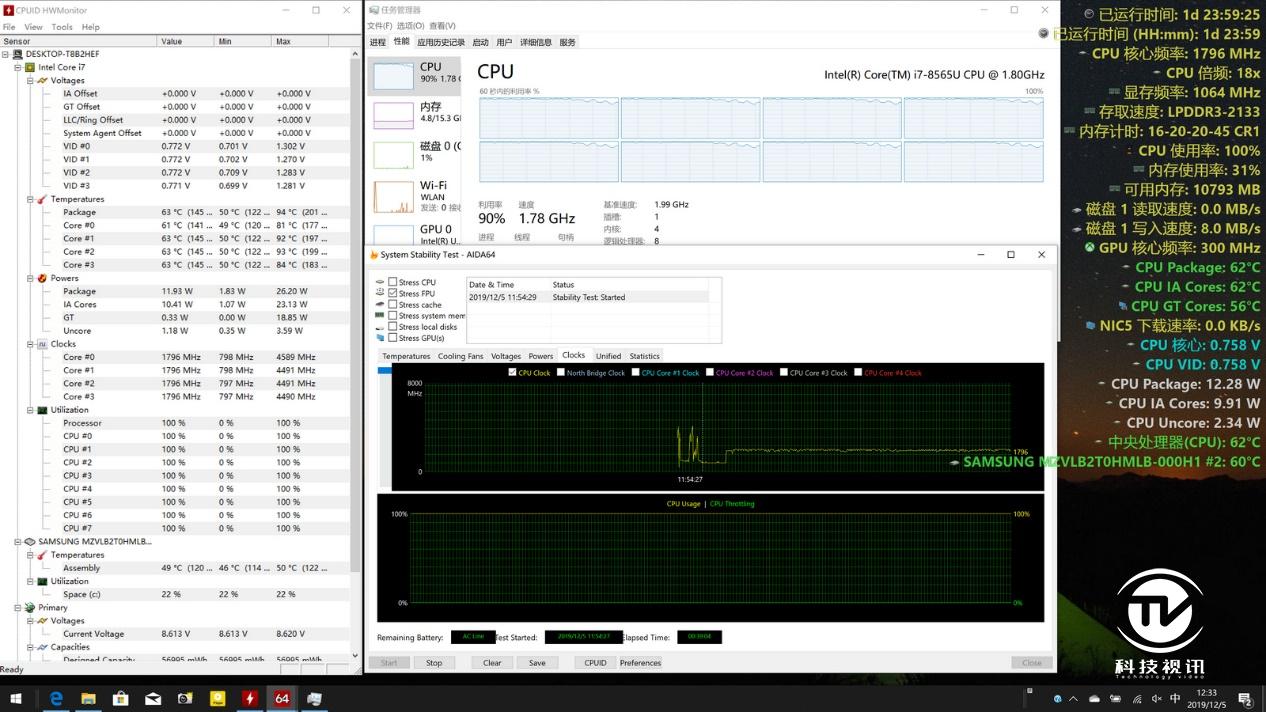Click the thermometer icon beside Temperatures under Intel Core i7

(x=43, y=199)
